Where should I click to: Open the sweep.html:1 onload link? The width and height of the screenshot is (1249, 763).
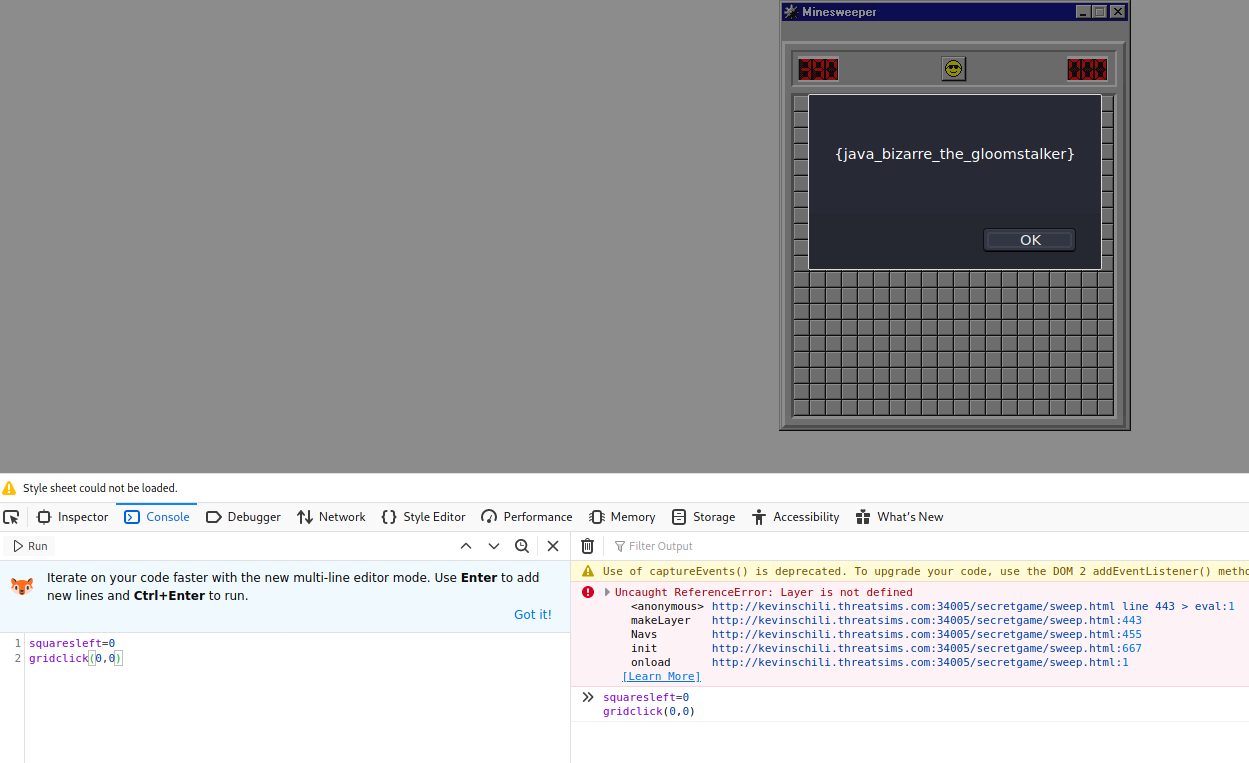920,663
